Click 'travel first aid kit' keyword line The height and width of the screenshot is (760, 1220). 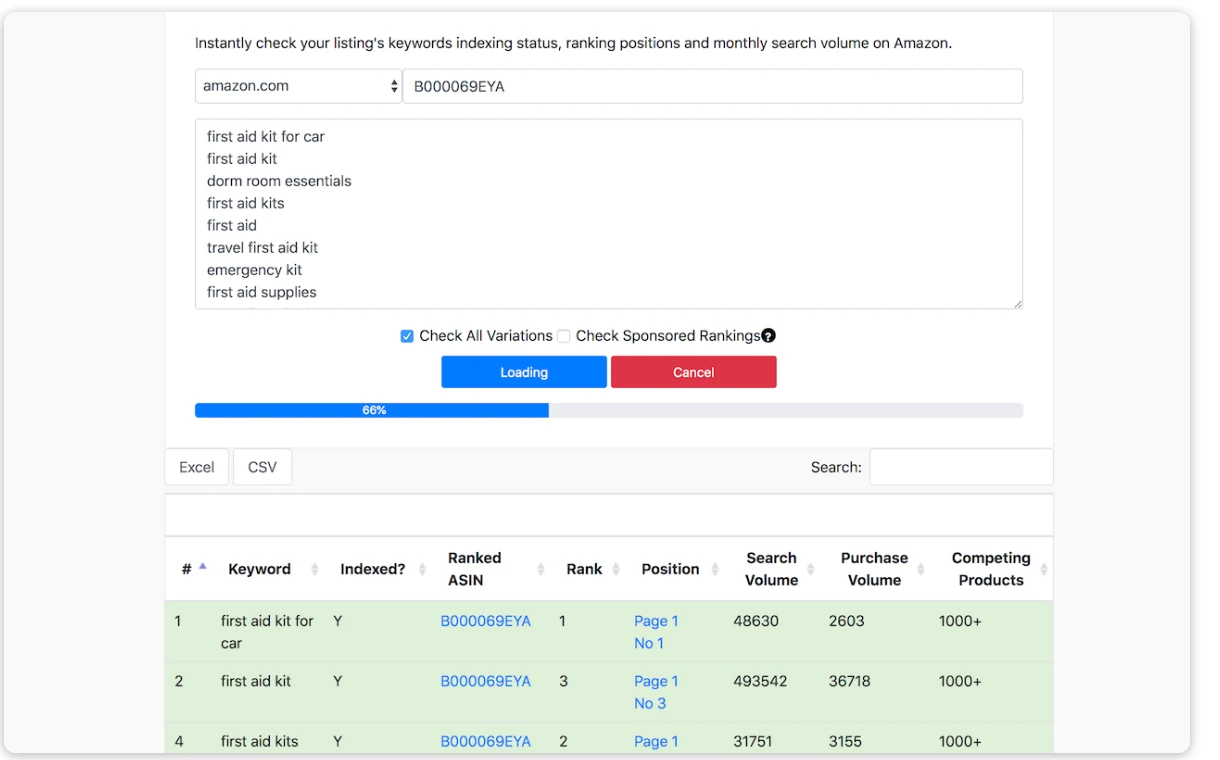pyautogui.click(x=262, y=247)
